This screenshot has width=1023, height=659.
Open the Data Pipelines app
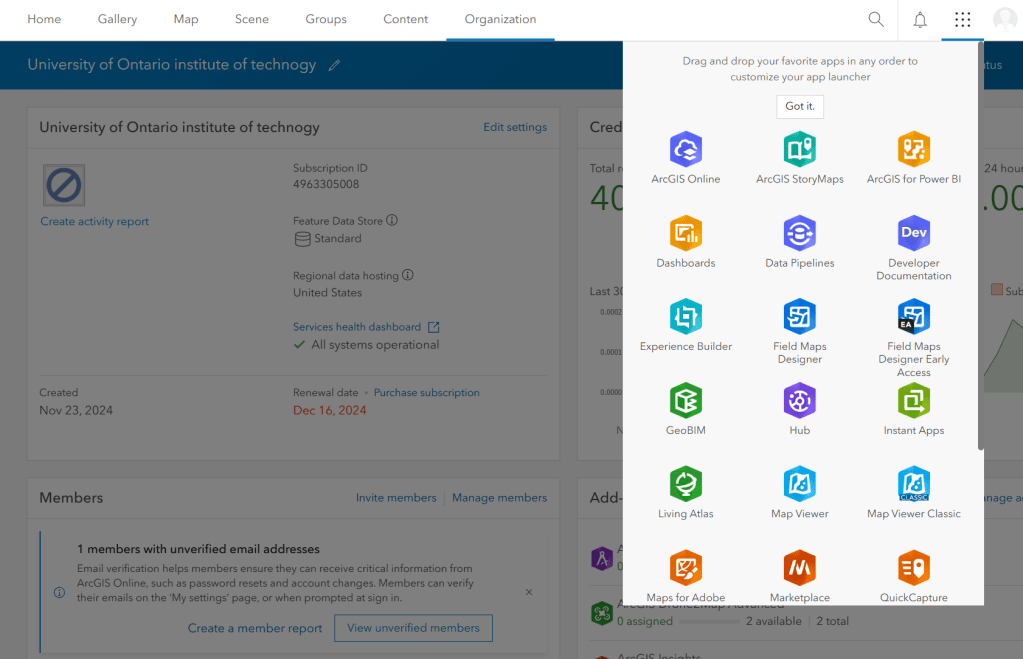tap(799, 234)
